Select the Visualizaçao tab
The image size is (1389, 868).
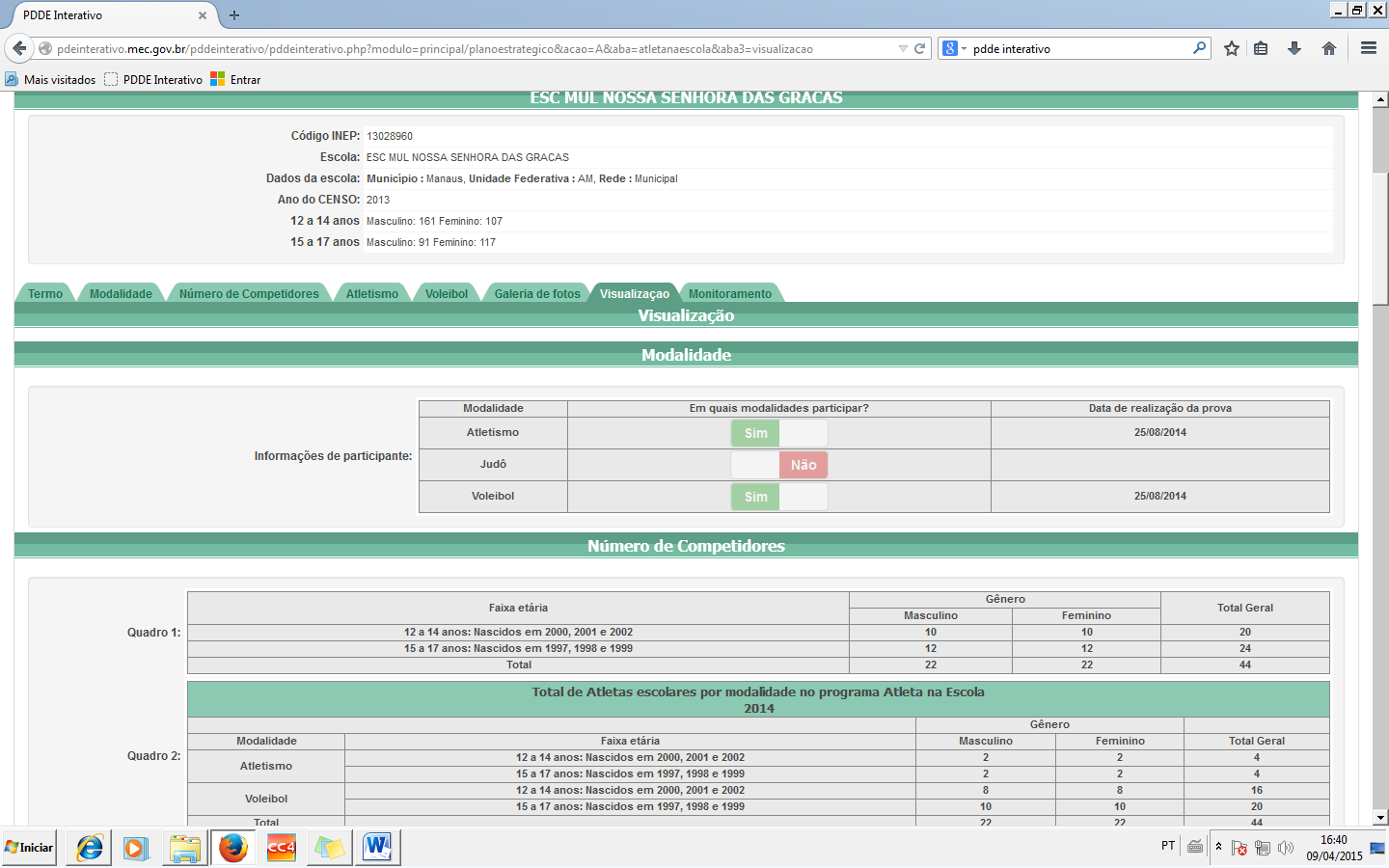coord(634,294)
